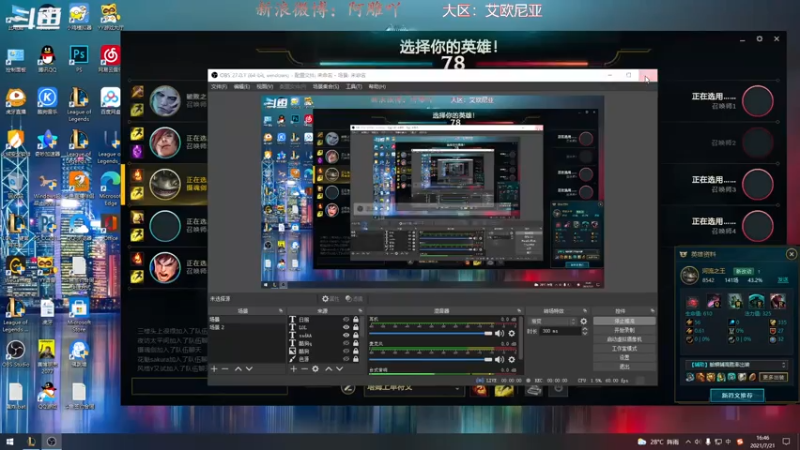
Task: Open the View menu in OBS
Action: [x=264, y=87]
